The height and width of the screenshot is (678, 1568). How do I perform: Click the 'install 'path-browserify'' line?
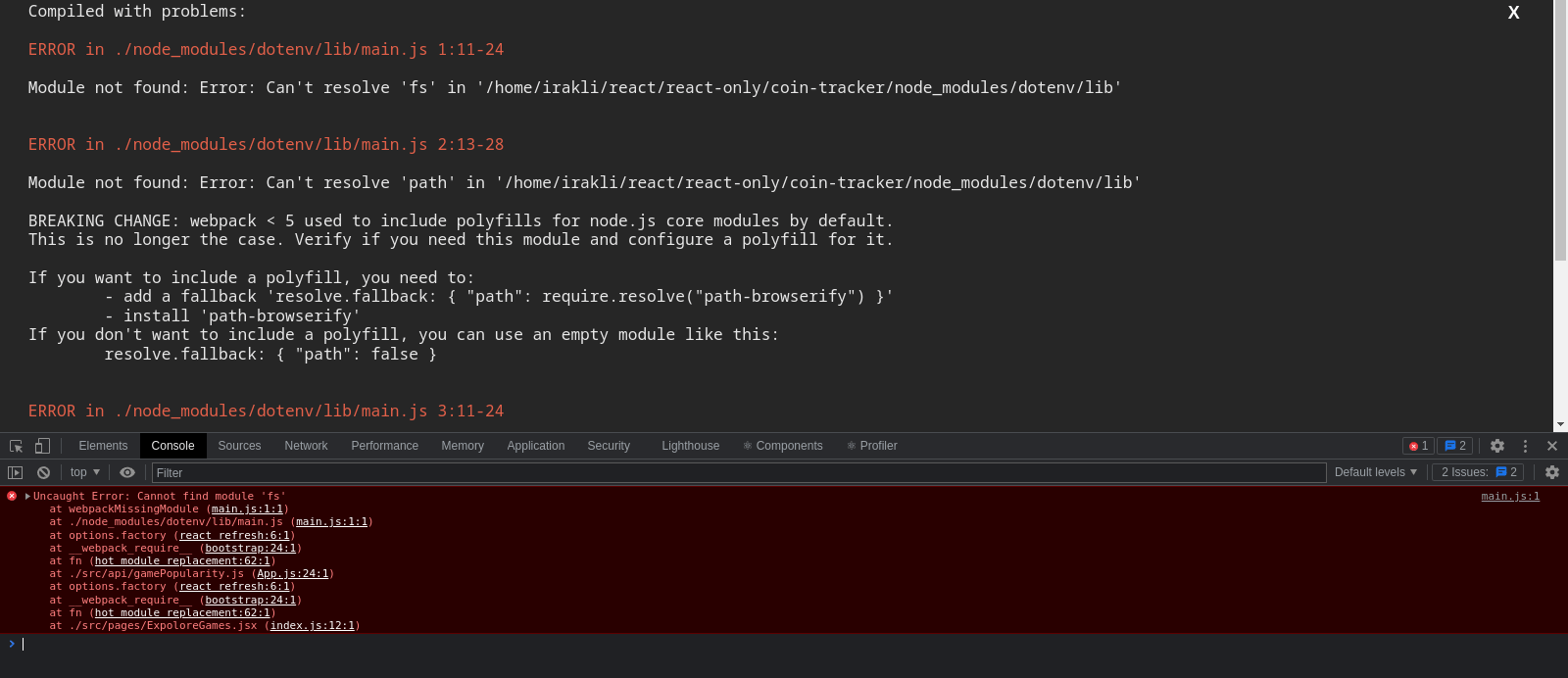coord(232,315)
